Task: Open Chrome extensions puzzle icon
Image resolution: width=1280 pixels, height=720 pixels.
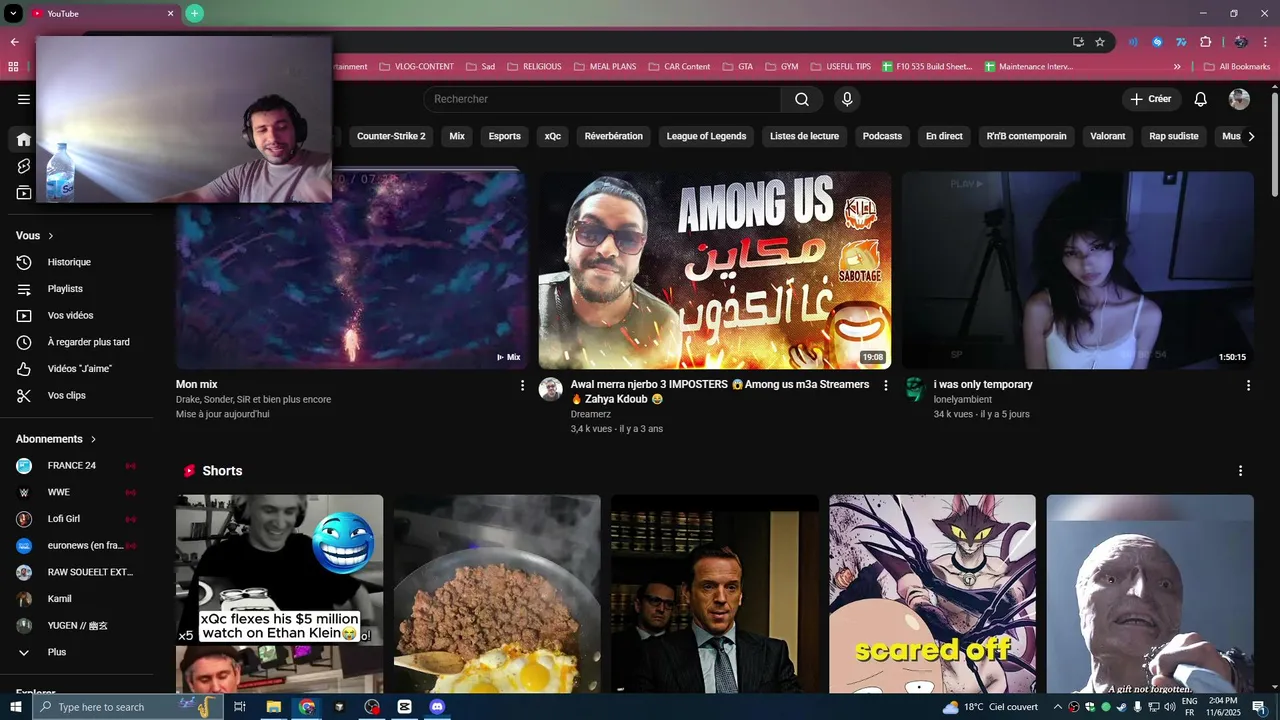Action: point(1206,42)
